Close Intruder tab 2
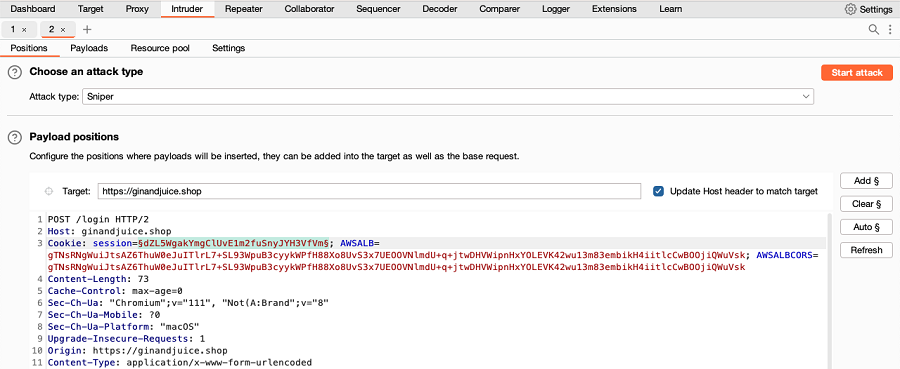This screenshot has height=369, width=900. pyautogui.click(x=63, y=29)
